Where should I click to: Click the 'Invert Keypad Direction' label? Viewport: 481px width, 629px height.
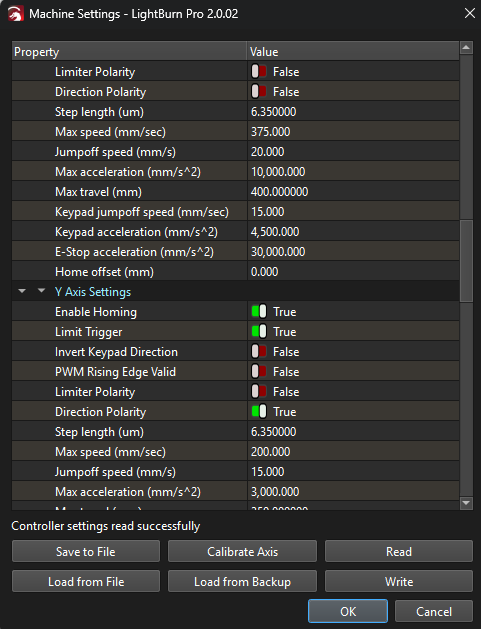tap(116, 352)
